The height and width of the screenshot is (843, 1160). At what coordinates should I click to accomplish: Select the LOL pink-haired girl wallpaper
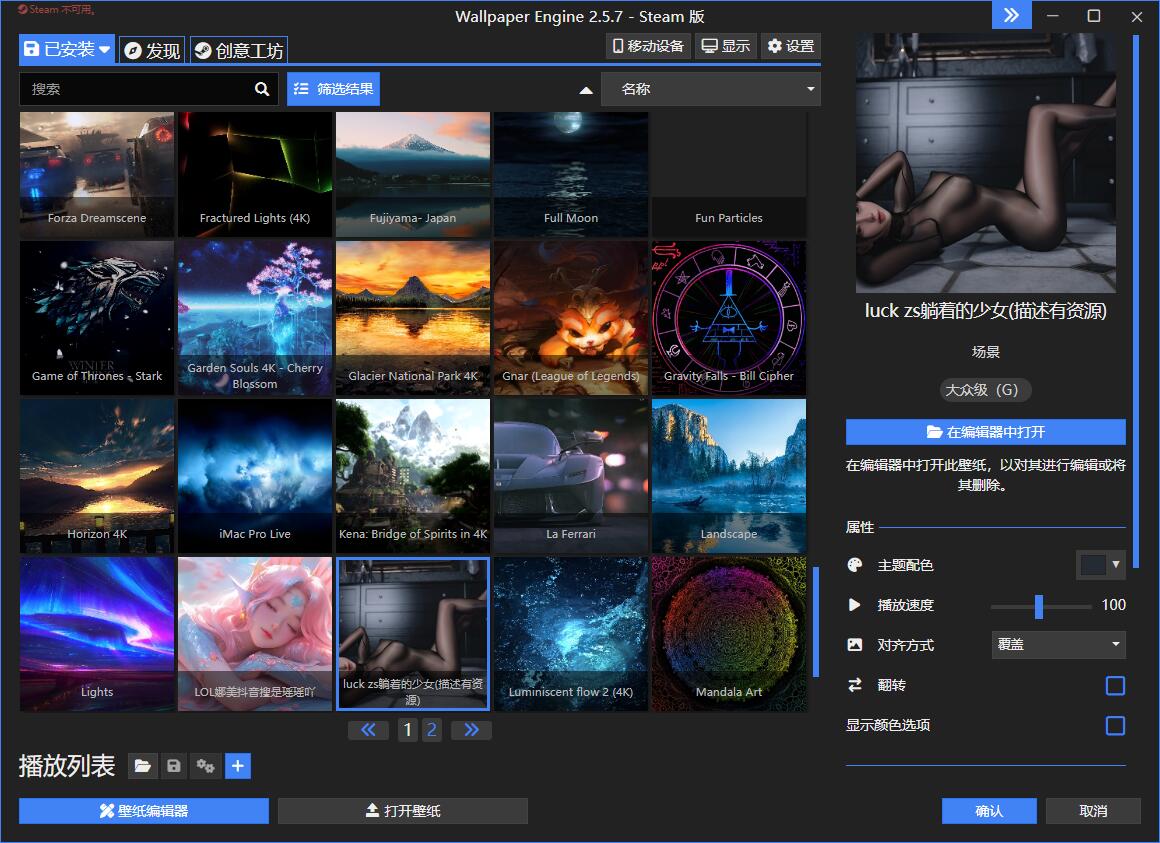[x=255, y=634]
